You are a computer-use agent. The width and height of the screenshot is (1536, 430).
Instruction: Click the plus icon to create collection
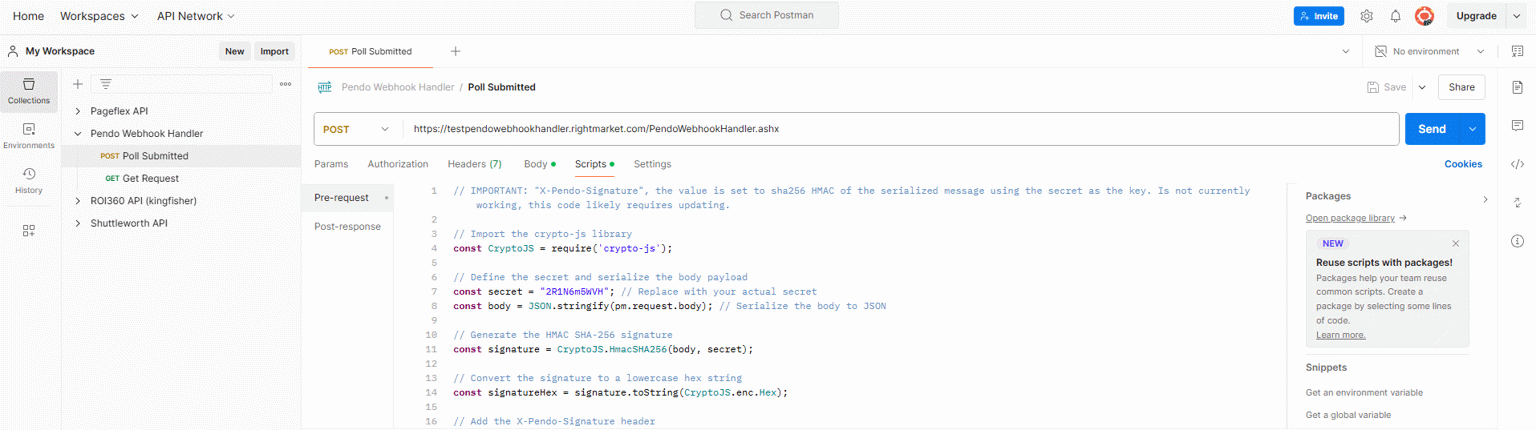[x=78, y=84]
